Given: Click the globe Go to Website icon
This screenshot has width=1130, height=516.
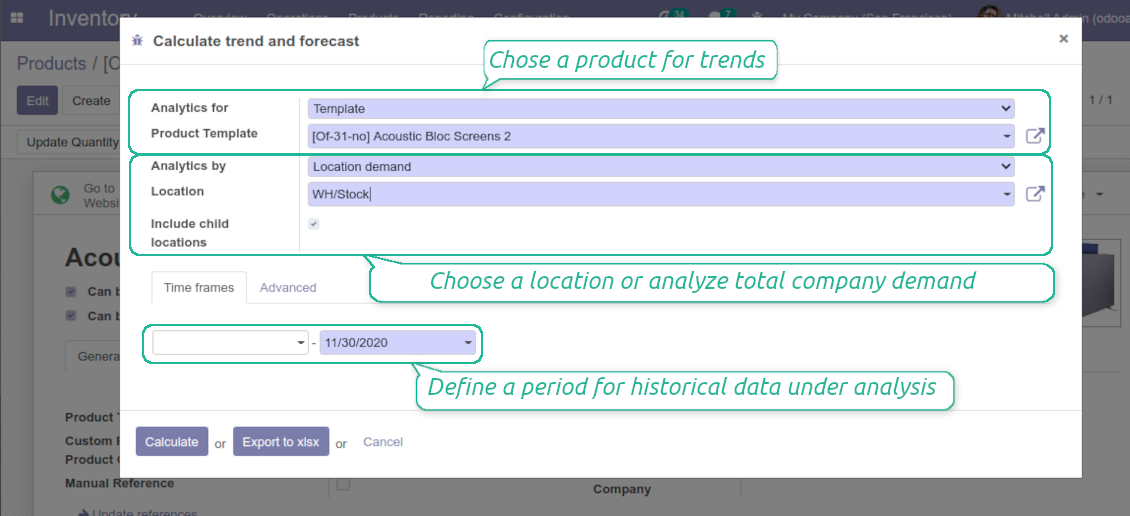Looking at the screenshot, I should pyautogui.click(x=61, y=195).
